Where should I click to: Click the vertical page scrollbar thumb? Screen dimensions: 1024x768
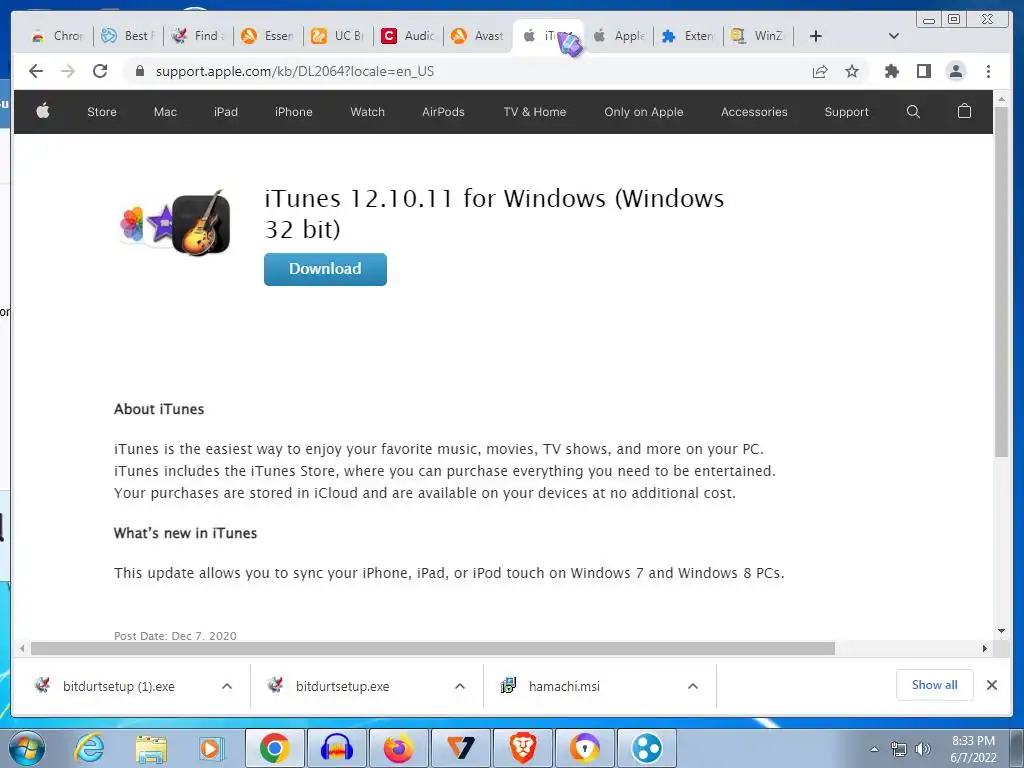click(1001, 281)
